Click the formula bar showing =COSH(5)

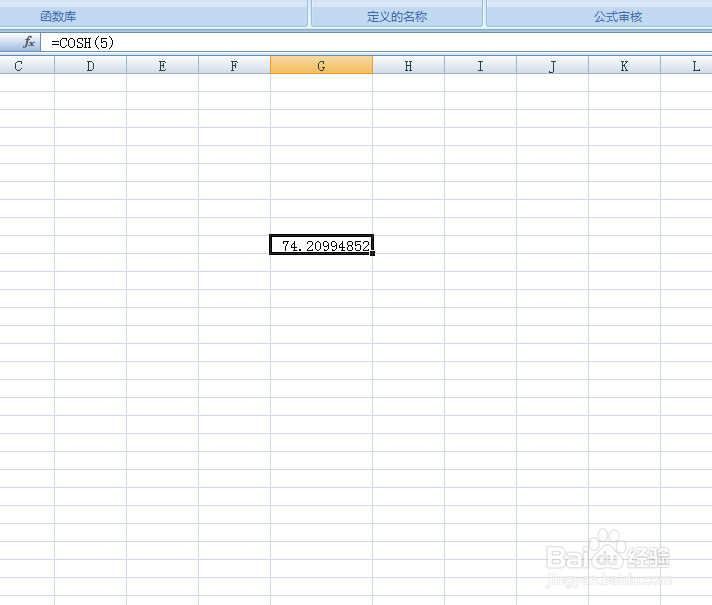(376, 43)
